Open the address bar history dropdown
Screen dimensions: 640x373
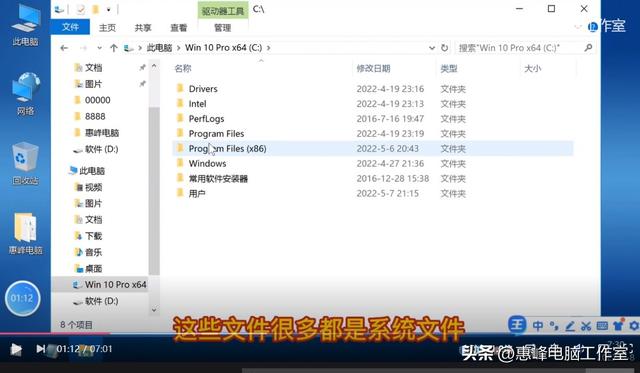(432, 48)
